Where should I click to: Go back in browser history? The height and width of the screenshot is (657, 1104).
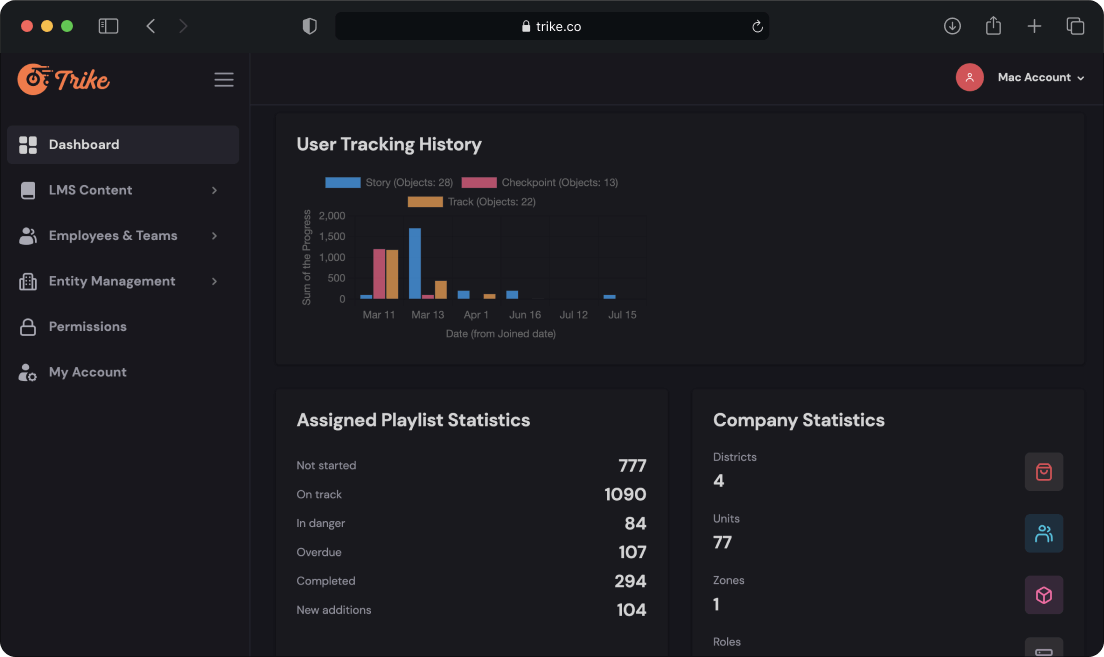tap(151, 26)
